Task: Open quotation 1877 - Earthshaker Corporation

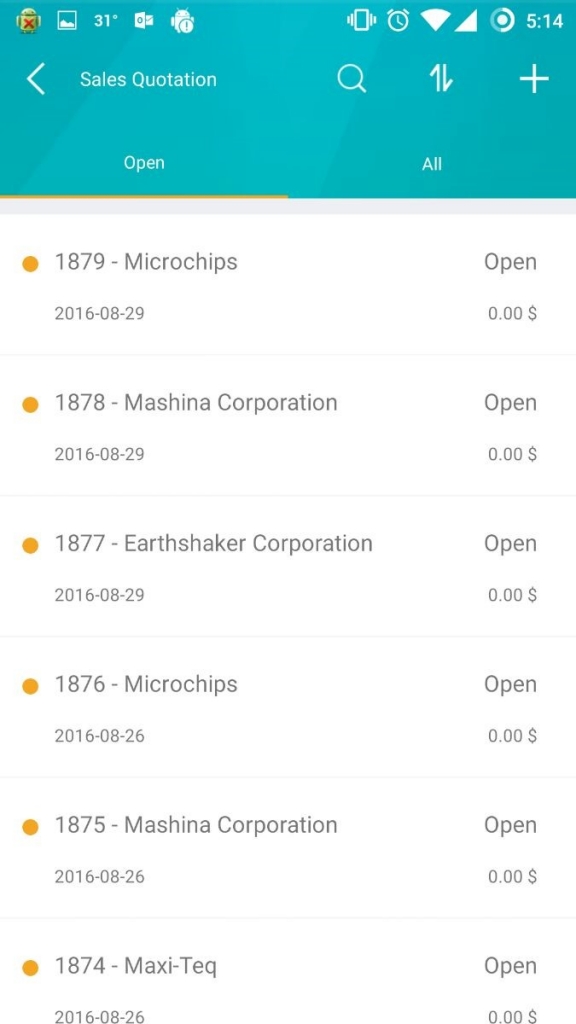Action: coord(288,567)
